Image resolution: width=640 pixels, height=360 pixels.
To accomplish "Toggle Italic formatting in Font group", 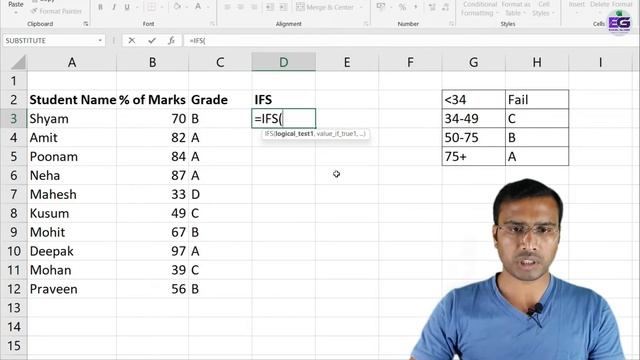I will pos(114,7).
